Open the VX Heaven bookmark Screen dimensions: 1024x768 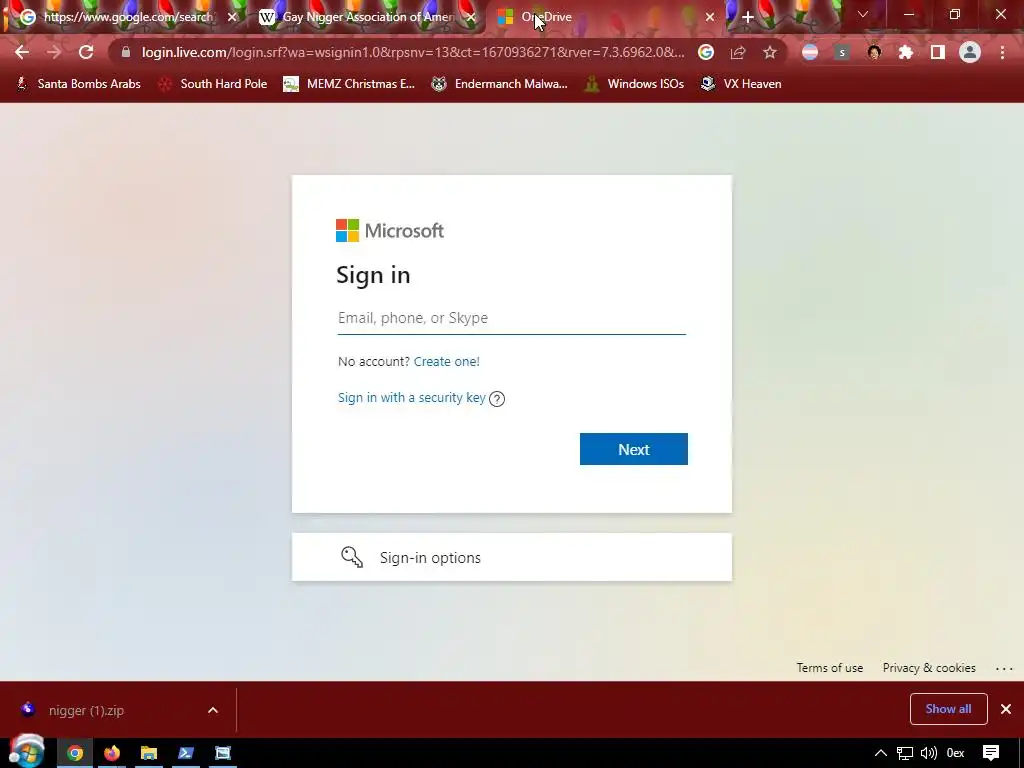tap(741, 84)
